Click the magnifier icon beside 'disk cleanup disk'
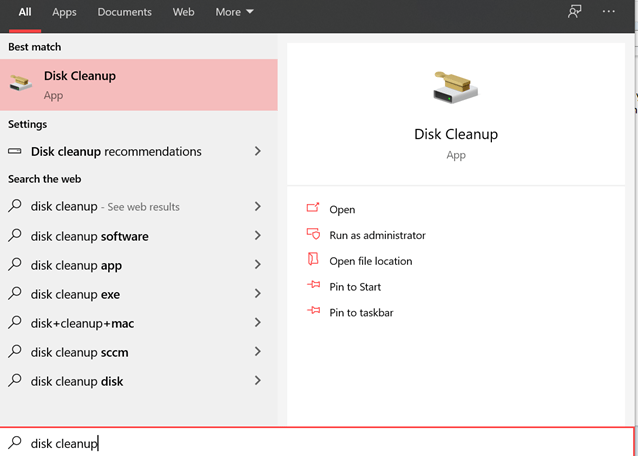The width and height of the screenshot is (638, 456). pos(15,380)
